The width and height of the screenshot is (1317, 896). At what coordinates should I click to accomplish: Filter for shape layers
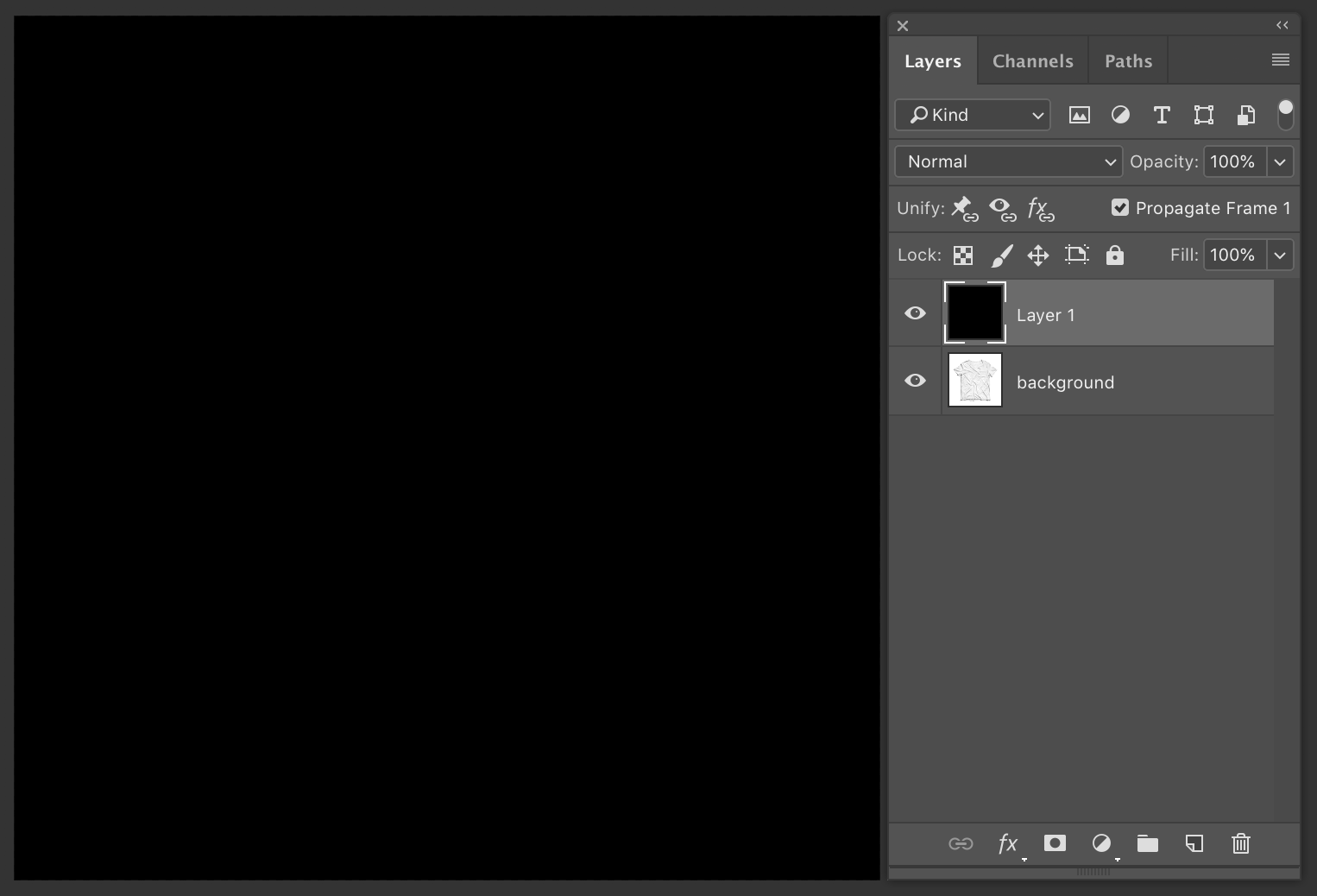1203,115
